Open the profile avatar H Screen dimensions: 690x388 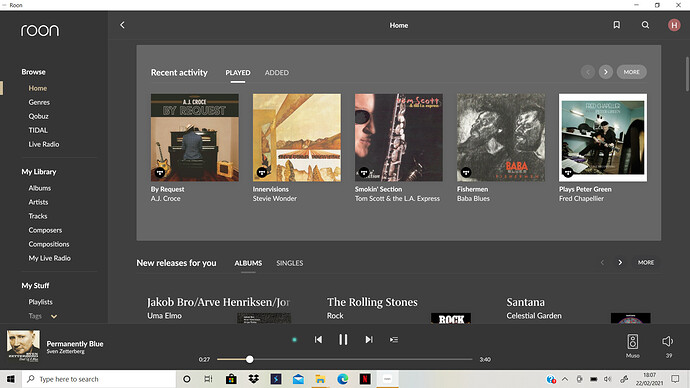point(674,25)
